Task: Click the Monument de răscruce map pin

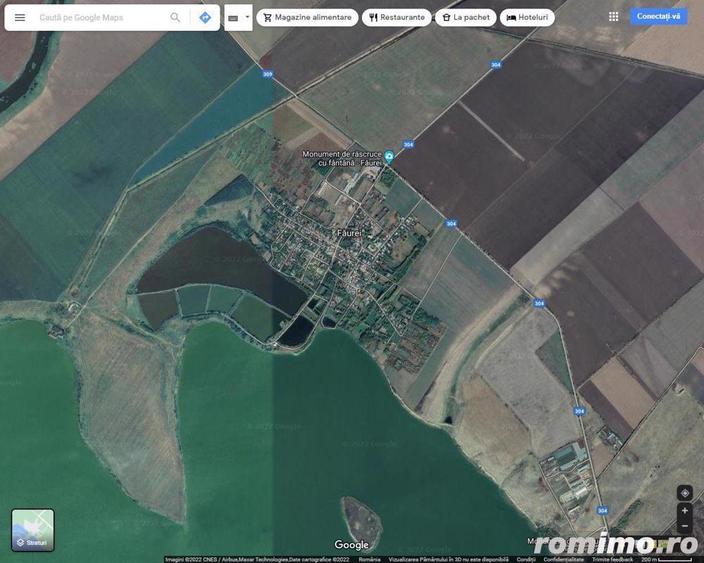Action: 389,156
